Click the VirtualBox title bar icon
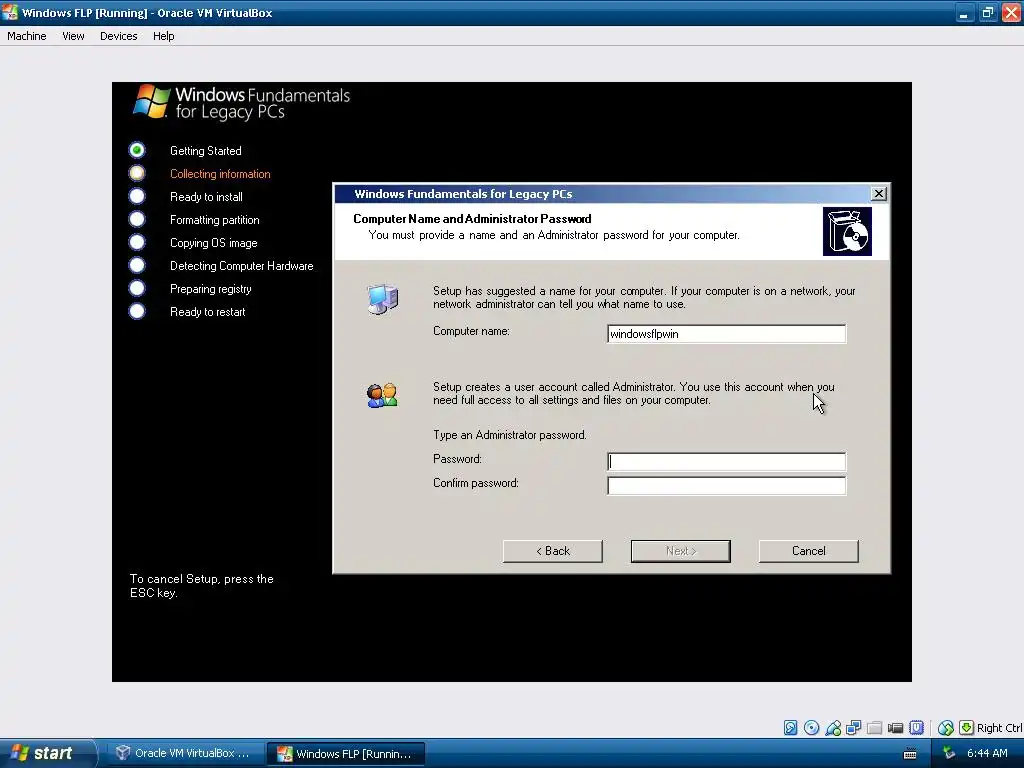Viewport: 1024px width, 768px height. click(x=10, y=12)
